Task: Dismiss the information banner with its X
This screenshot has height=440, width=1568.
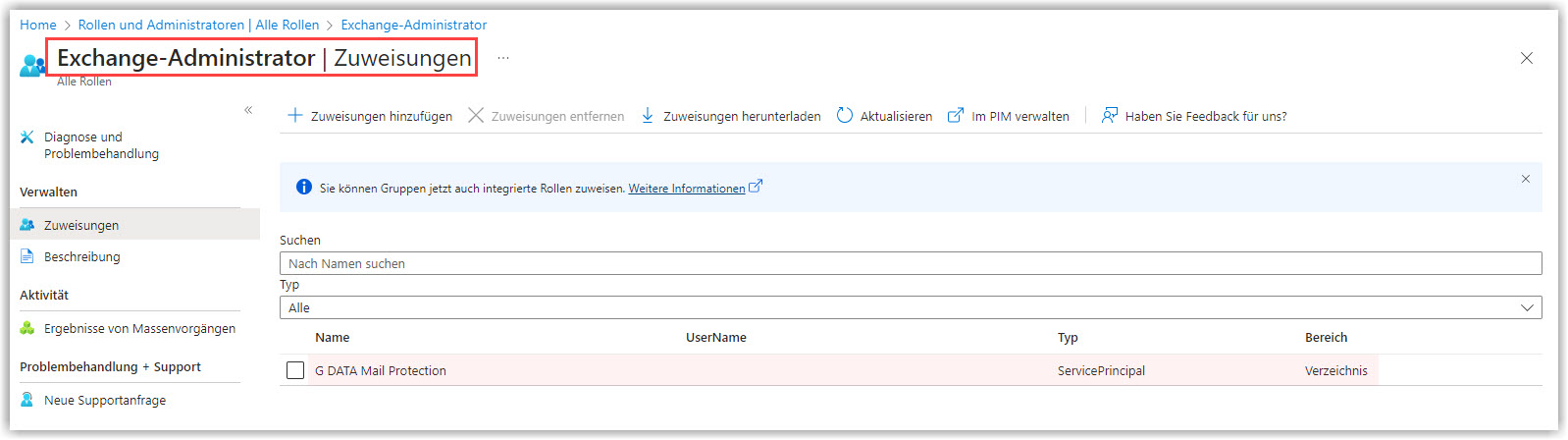Action: pyautogui.click(x=1526, y=179)
